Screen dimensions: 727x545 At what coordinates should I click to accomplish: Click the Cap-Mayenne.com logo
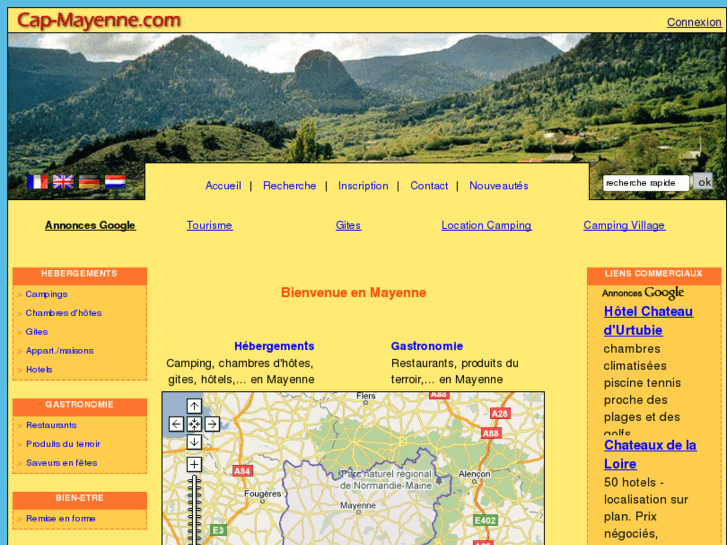tap(99, 20)
